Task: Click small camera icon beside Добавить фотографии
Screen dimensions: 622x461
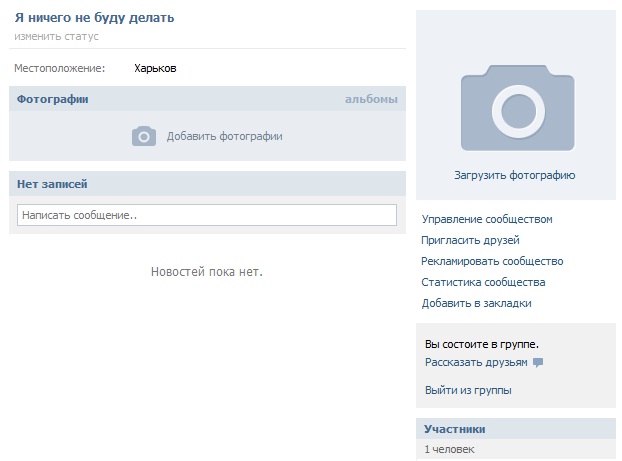Action: pyautogui.click(x=144, y=136)
